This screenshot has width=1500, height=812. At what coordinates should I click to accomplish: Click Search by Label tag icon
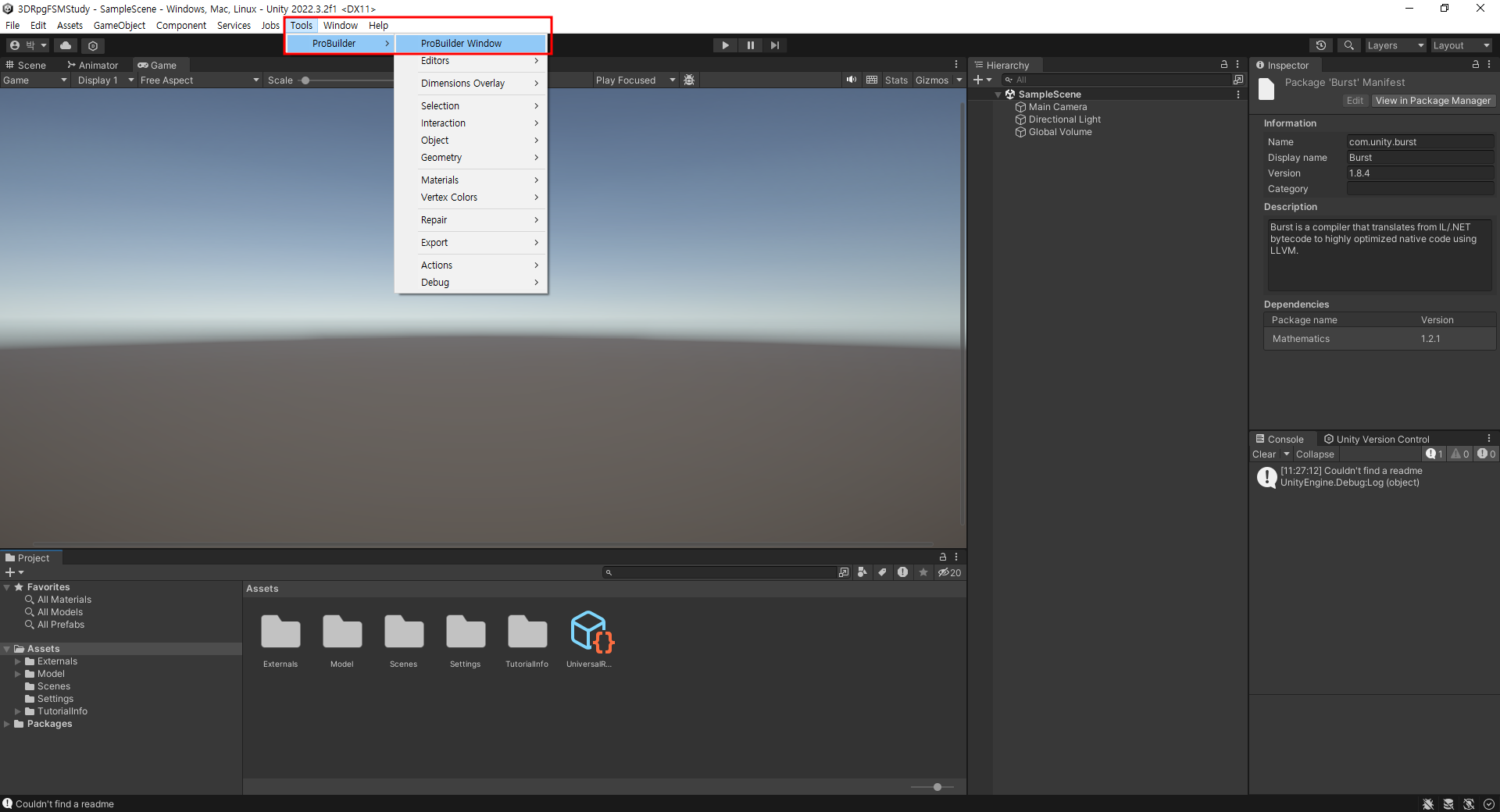[882, 572]
